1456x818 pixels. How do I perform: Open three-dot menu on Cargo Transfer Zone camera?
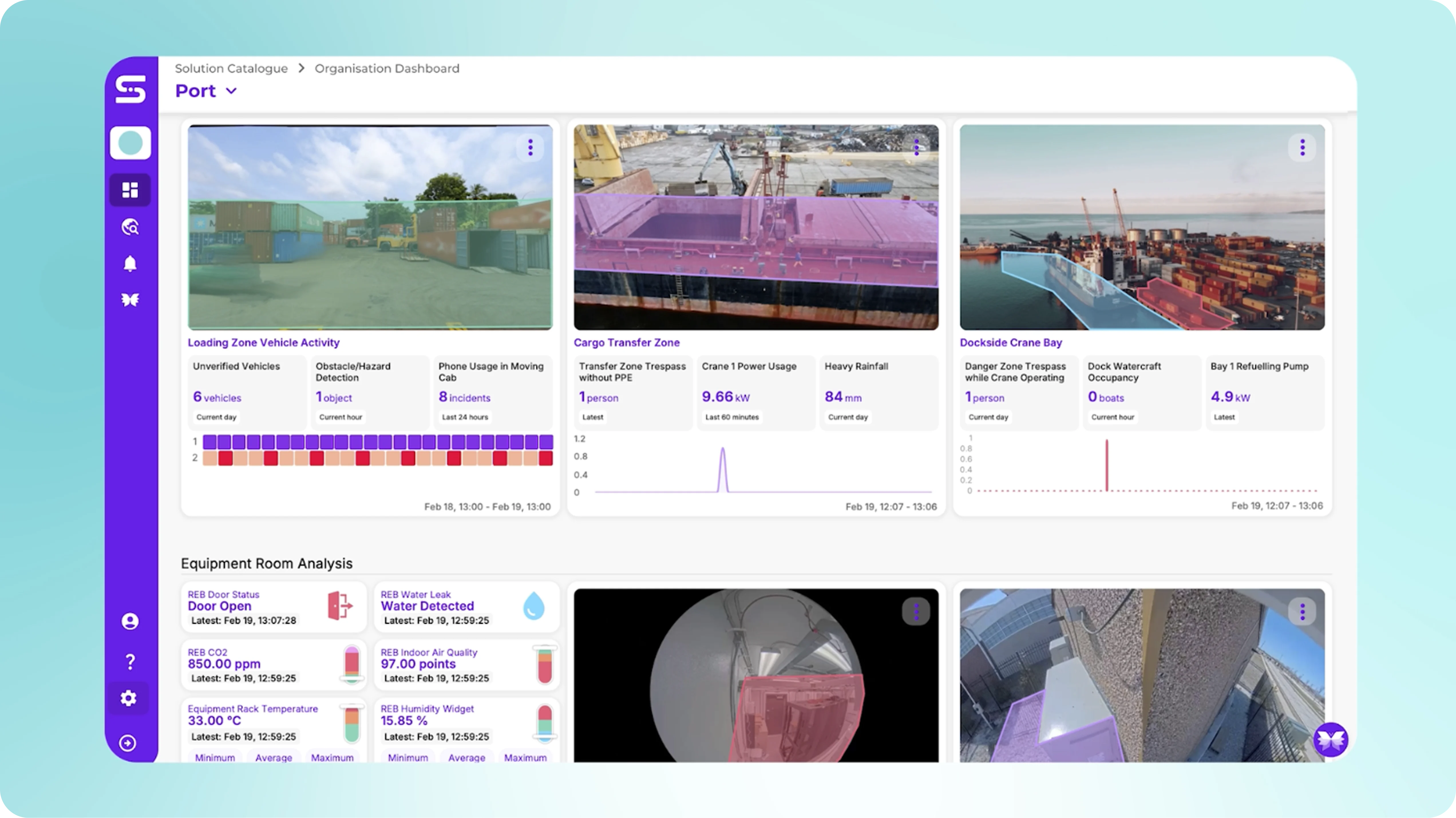tap(916, 148)
